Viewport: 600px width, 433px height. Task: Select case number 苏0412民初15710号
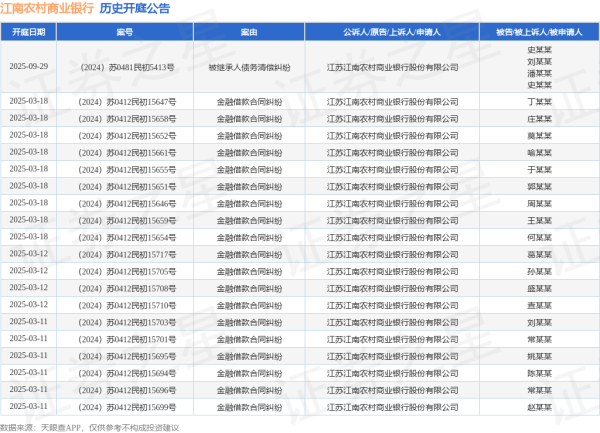tap(127, 306)
